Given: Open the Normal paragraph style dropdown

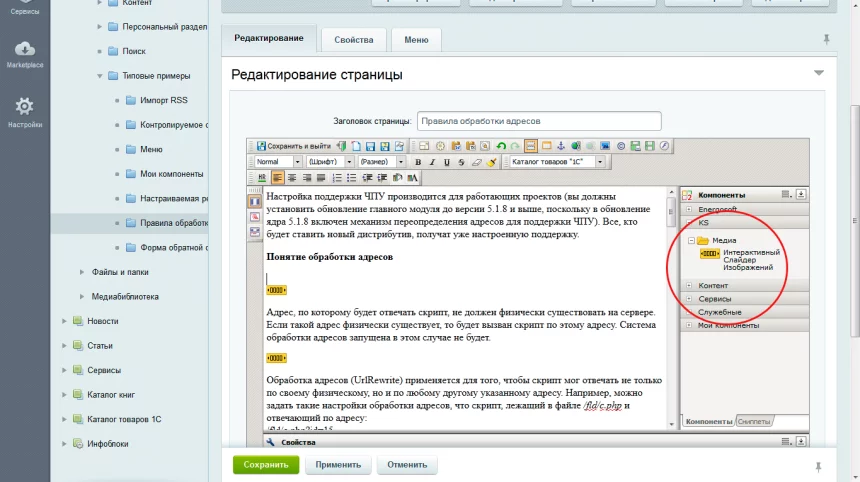Looking at the screenshot, I should point(278,162).
